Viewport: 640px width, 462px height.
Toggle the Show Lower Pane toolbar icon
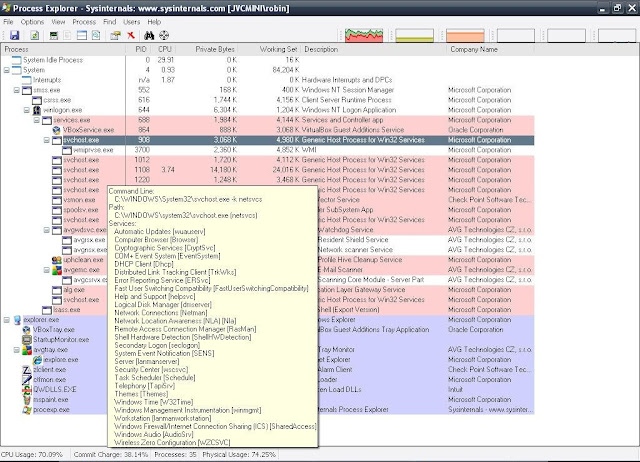pos(82,36)
